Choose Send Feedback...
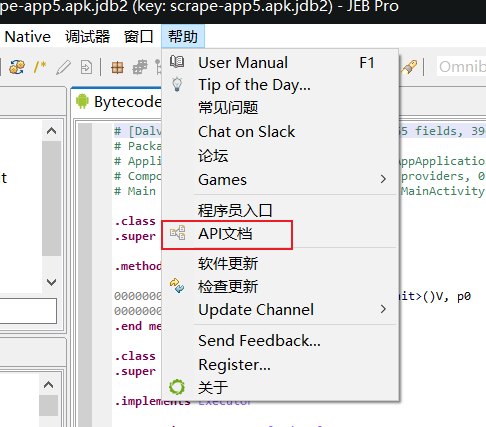Image resolution: width=486 pixels, height=427 pixels. coord(280,341)
